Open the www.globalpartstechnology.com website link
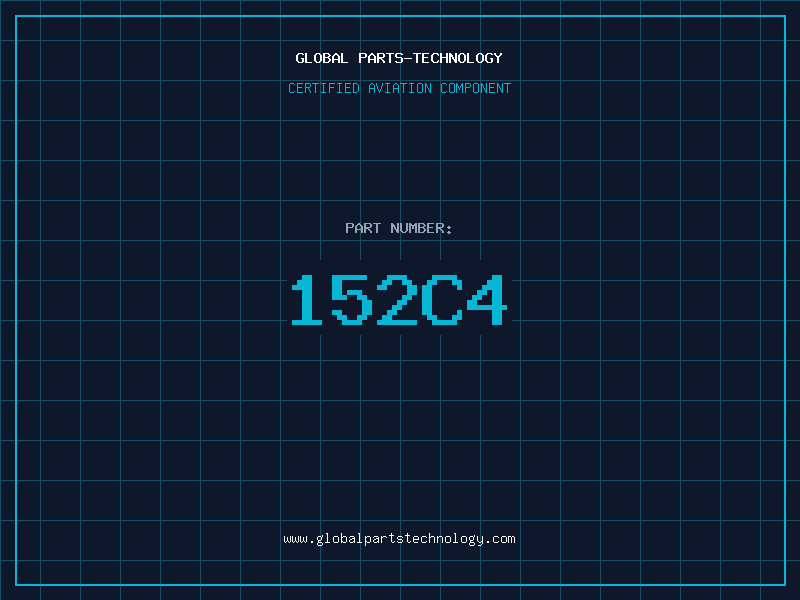The image size is (800, 600). coord(399,539)
